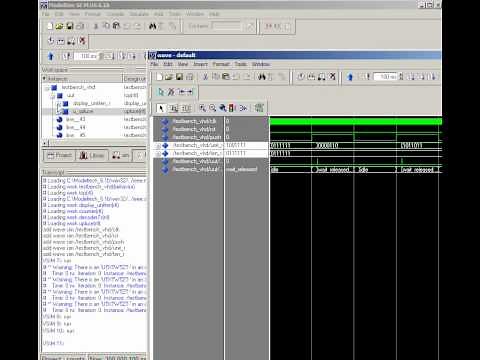Open the wave window Edit menu
The image size is (480, 360).
click(x=168, y=64)
